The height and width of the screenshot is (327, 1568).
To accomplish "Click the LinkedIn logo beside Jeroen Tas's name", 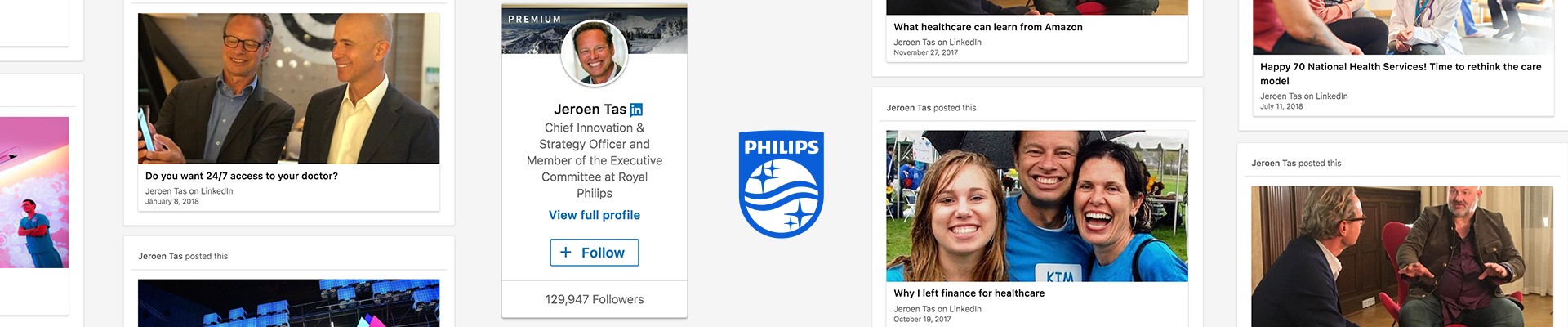I will tap(636, 110).
